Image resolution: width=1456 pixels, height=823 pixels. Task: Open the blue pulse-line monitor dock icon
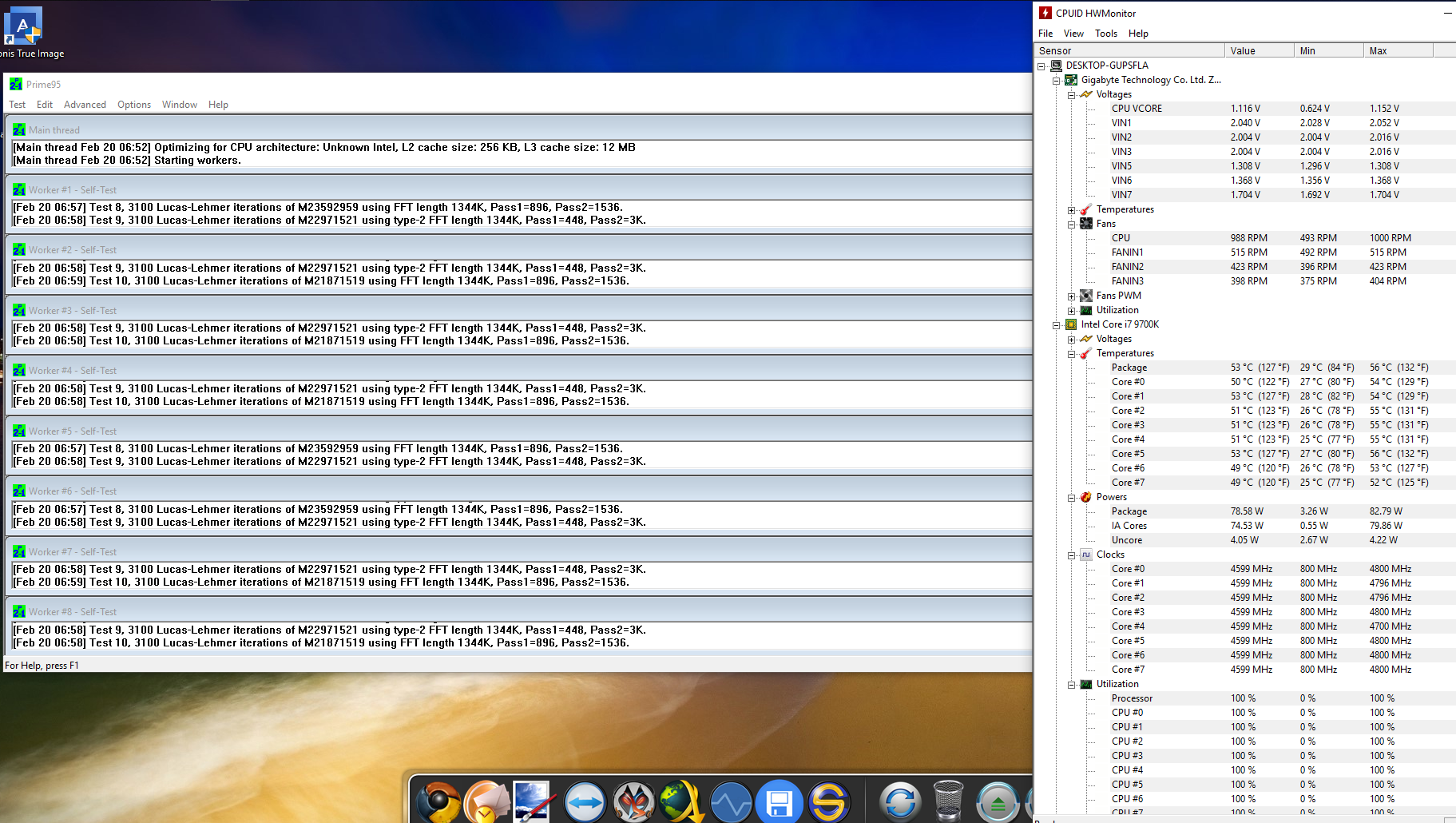[x=731, y=801]
